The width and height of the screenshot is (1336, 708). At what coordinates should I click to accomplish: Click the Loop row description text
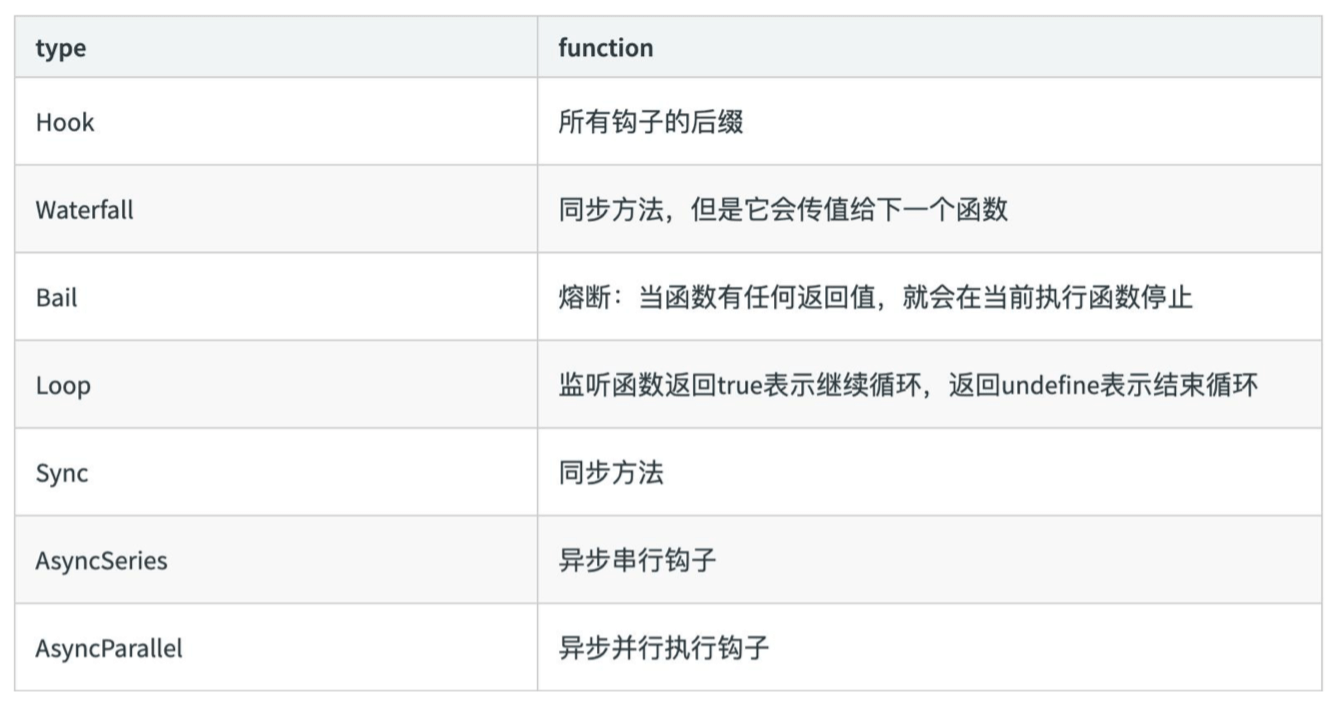[908, 385]
